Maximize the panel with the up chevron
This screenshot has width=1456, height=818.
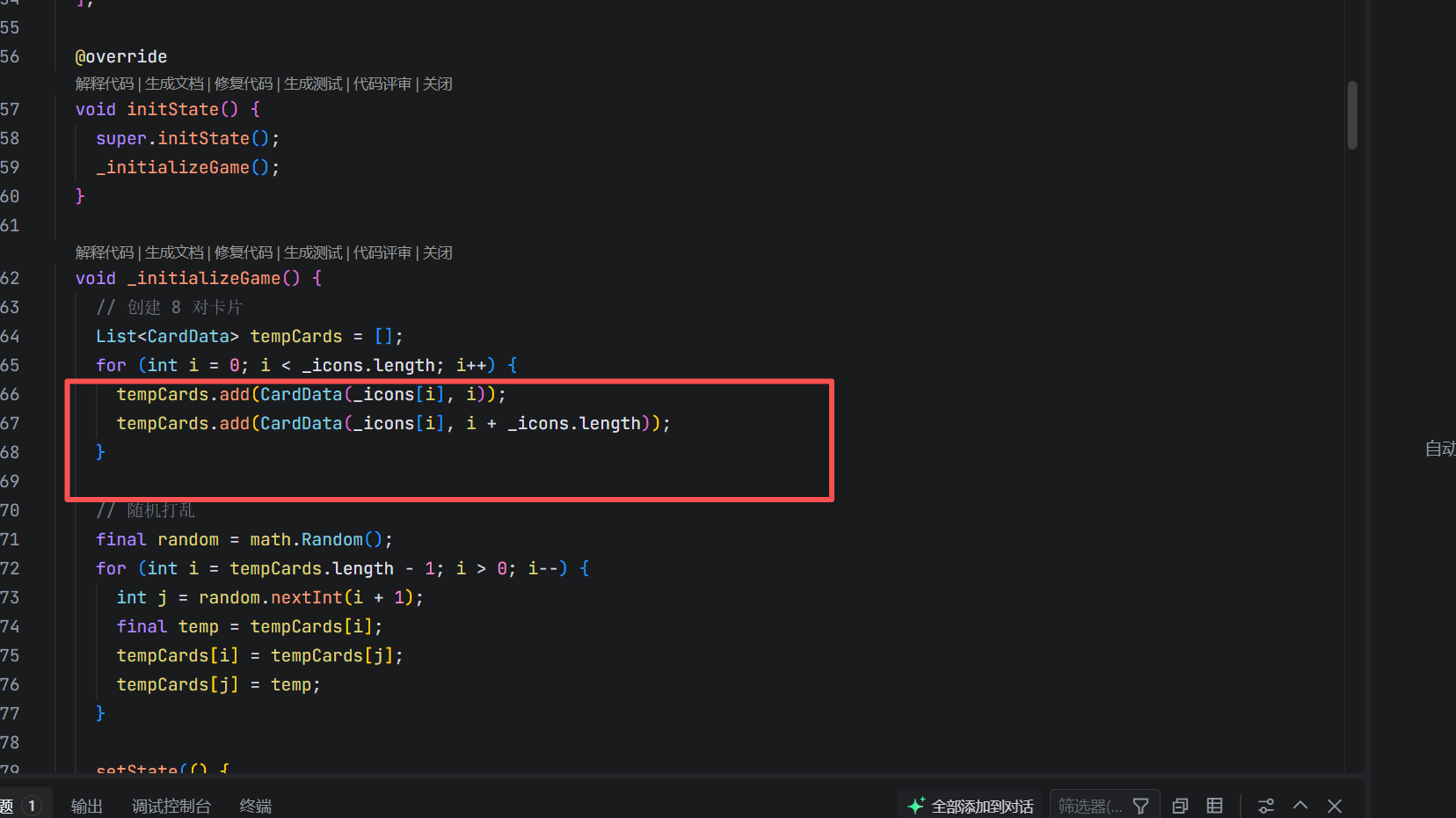coord(1300,806)
